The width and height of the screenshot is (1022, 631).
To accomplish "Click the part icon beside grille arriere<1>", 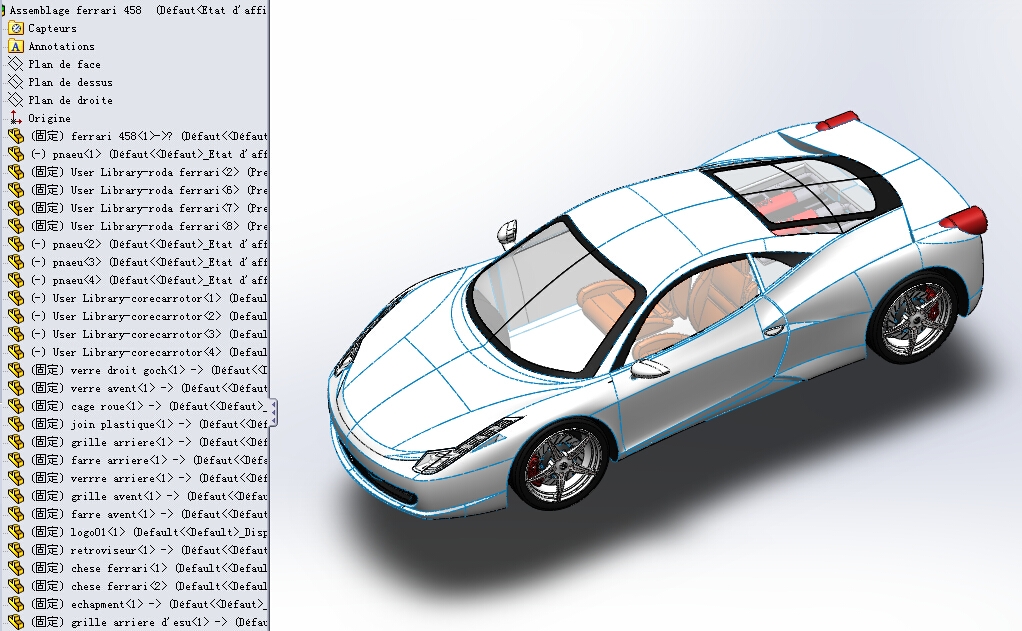I will (16, 442).
